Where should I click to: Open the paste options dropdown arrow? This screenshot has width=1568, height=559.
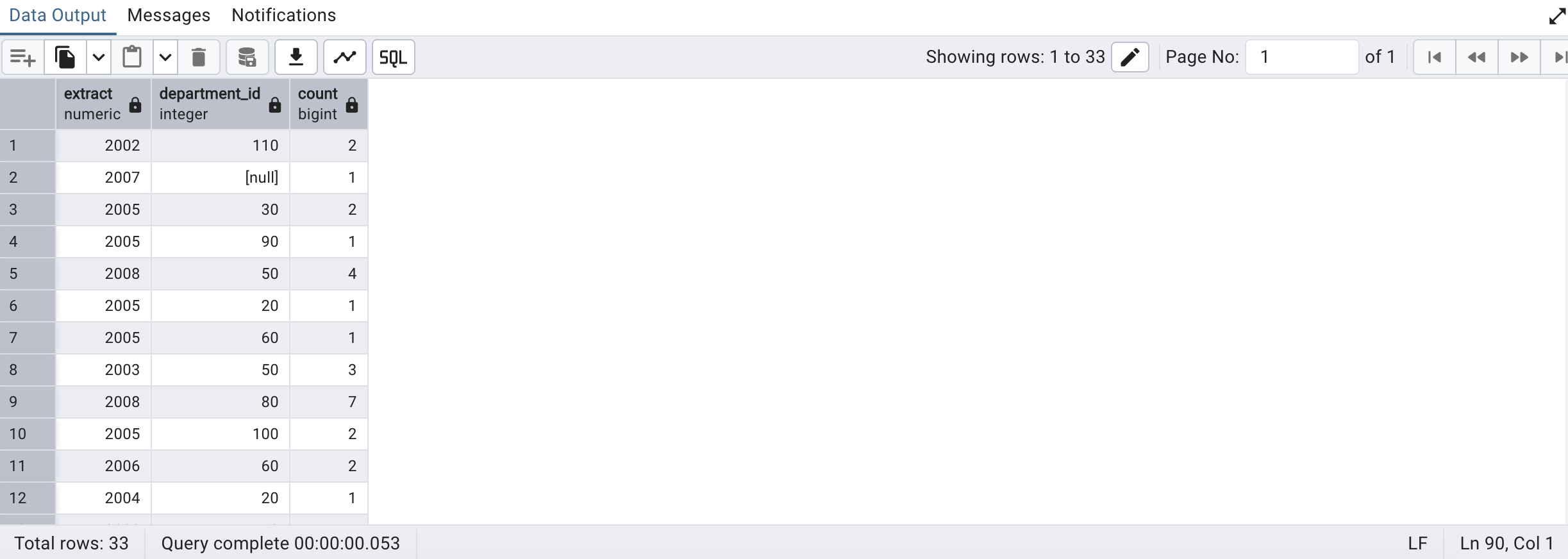coord(165,58)
